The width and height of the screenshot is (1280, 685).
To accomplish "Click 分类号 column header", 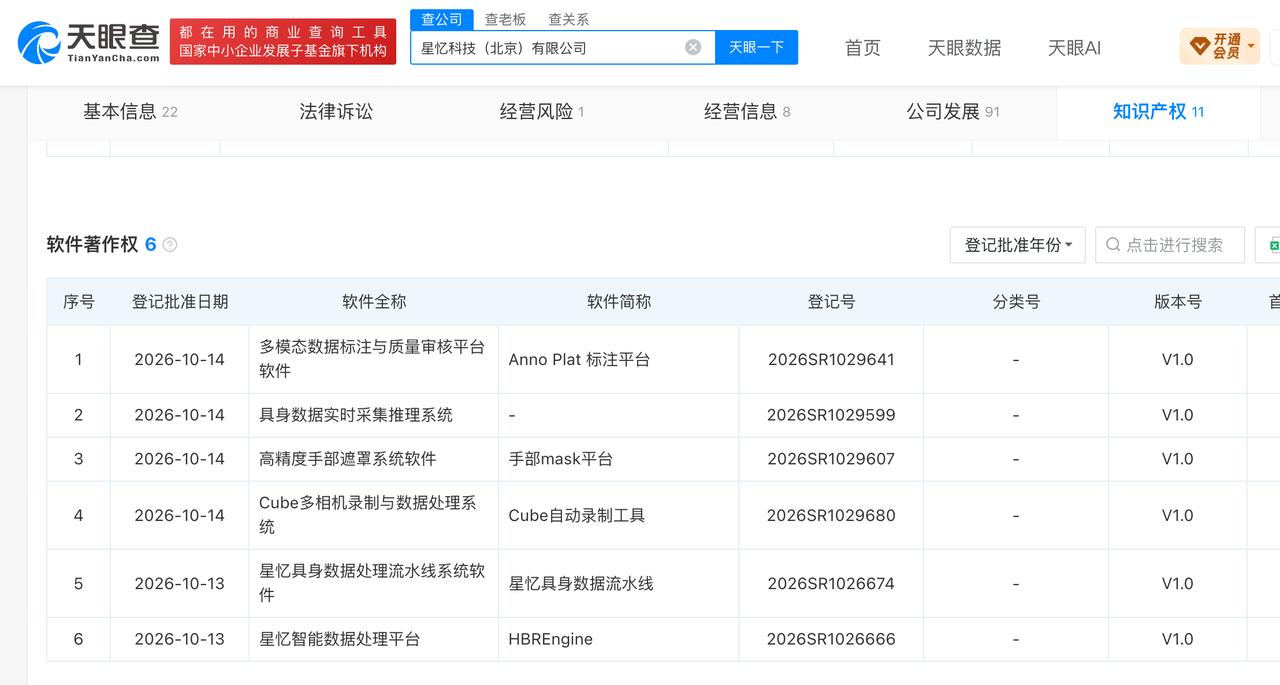I will [1016, 301].
